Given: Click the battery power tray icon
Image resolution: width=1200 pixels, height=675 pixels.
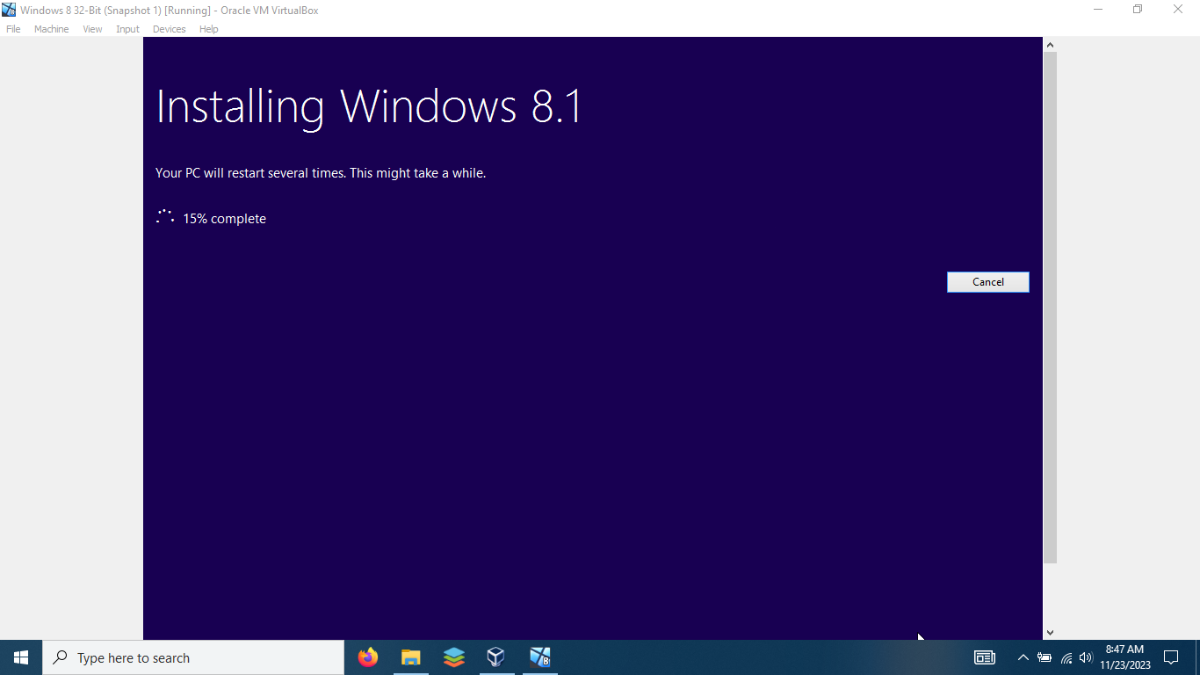Looking at the screenshot, I should (x=1044, y=657).
